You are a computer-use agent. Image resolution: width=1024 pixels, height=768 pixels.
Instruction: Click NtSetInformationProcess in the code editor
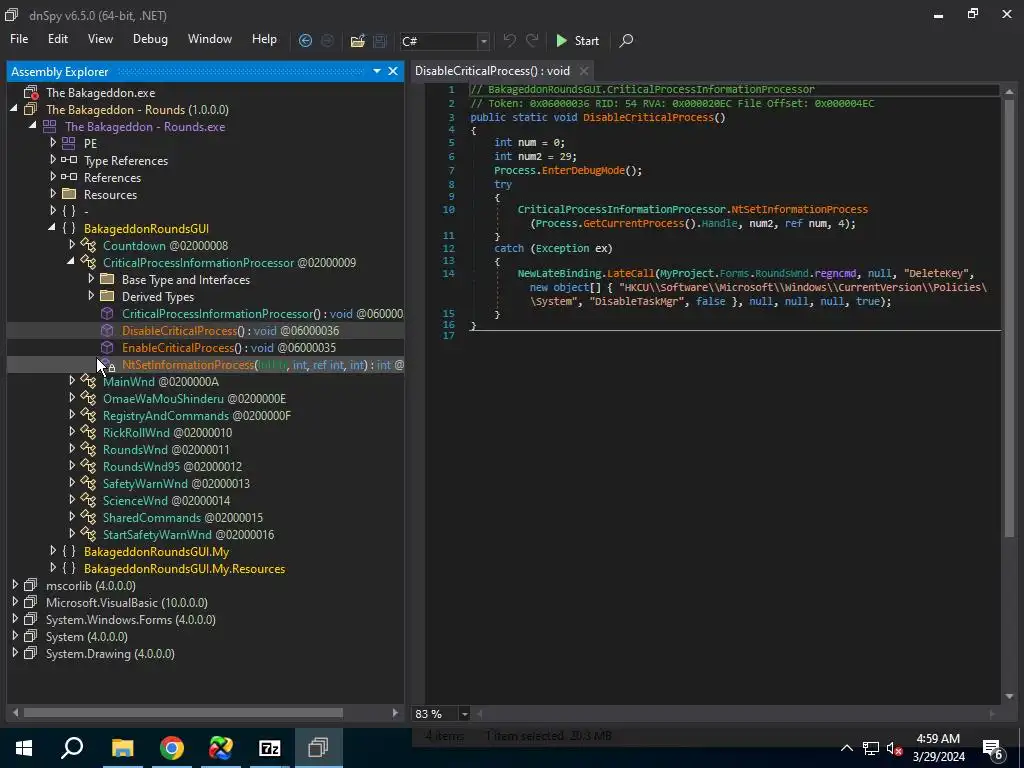tap(799, 209)
